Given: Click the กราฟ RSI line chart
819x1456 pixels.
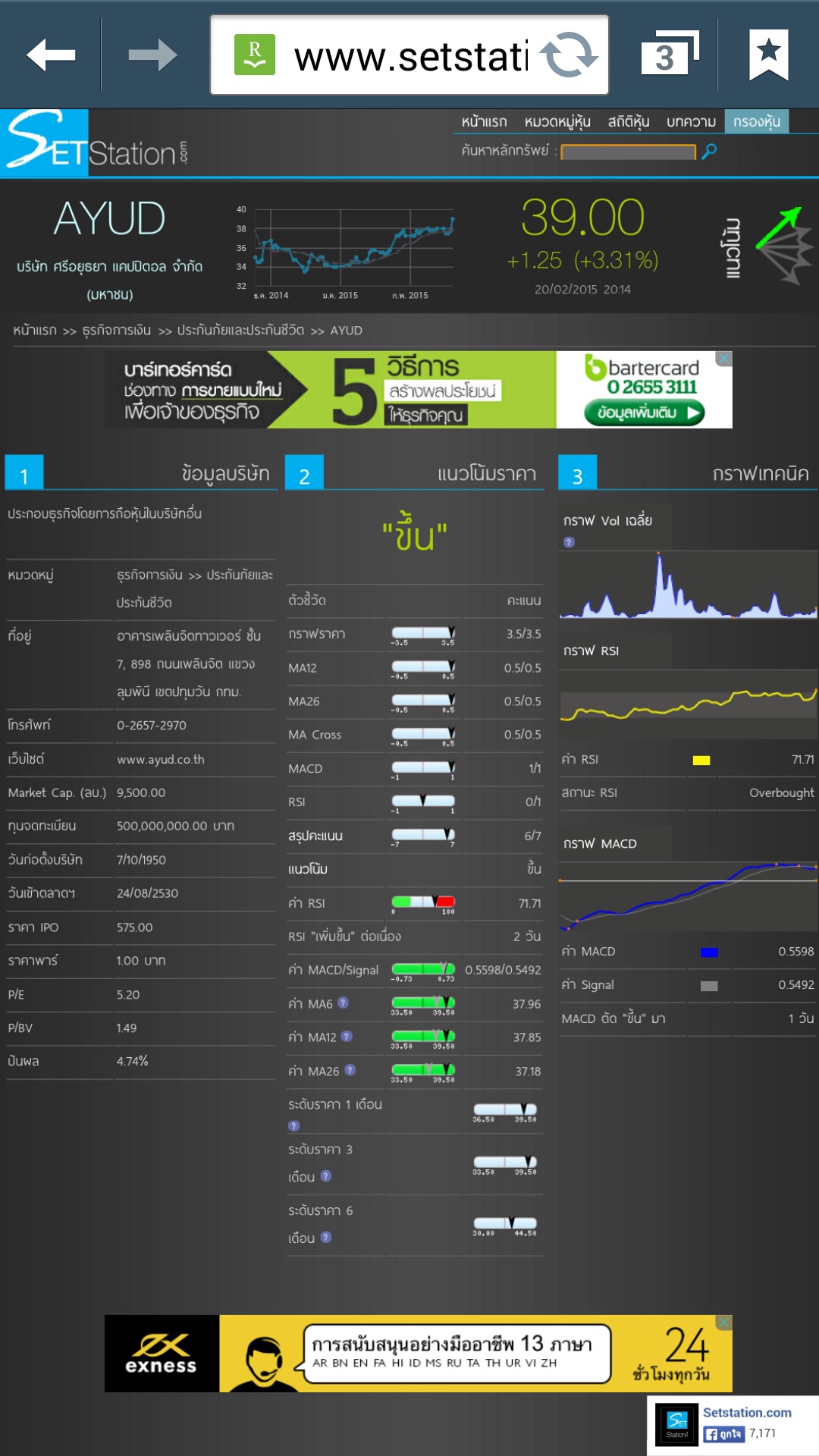Looking at the screenshot, I should click(x=688, y=704).
